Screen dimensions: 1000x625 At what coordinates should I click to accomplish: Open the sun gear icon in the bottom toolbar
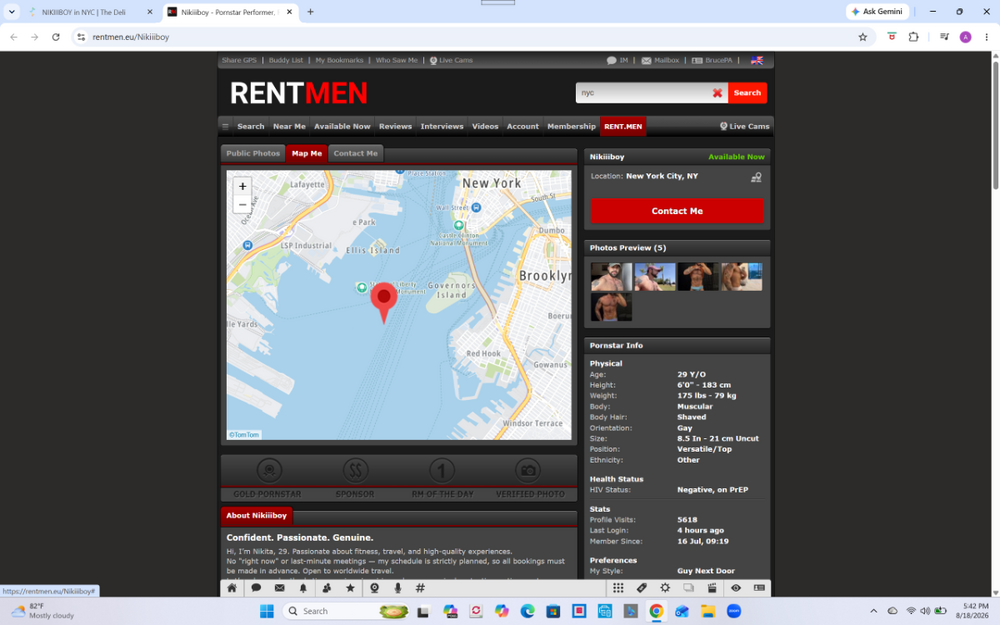[665, 588]
